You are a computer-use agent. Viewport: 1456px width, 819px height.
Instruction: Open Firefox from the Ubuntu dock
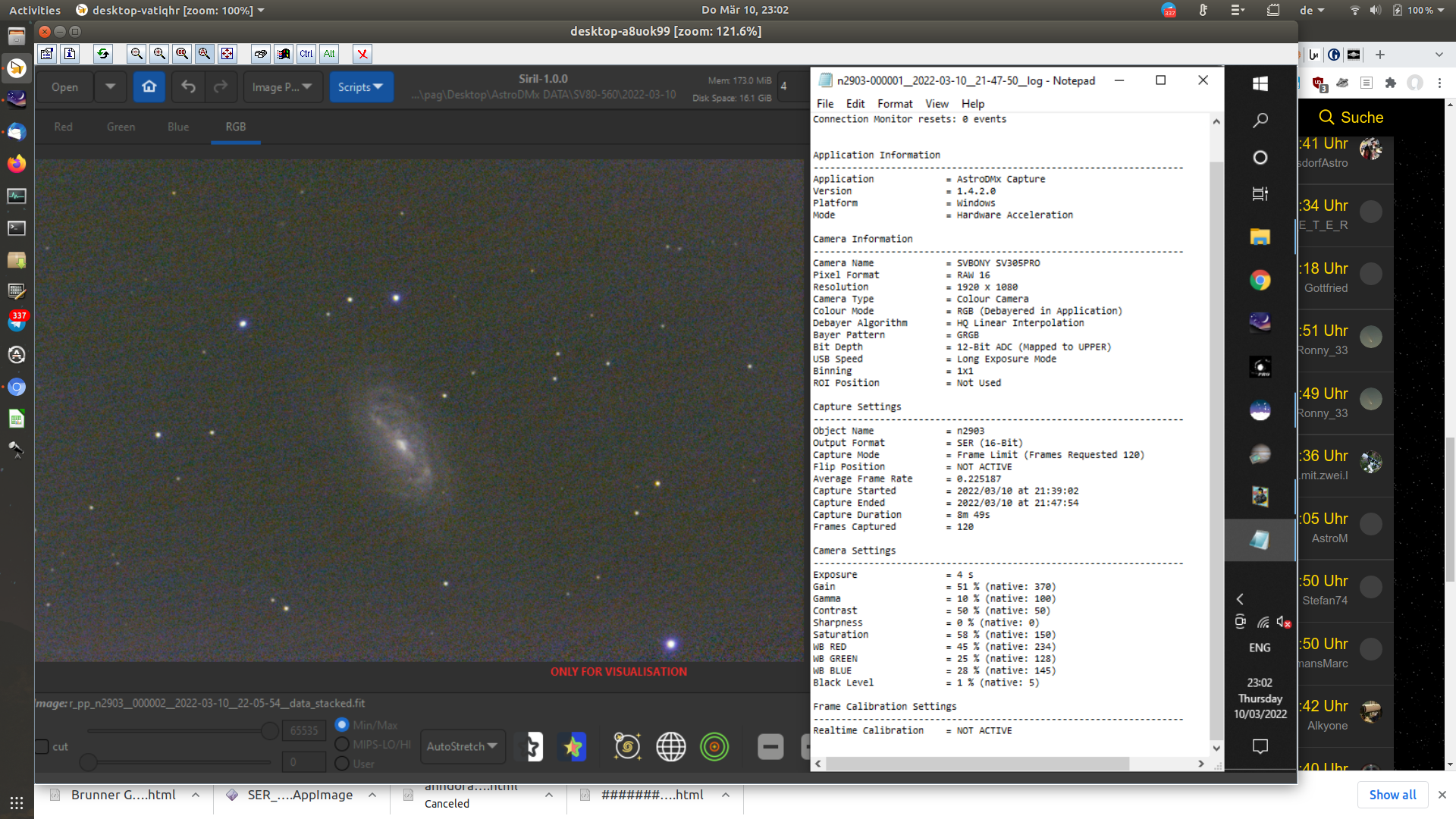click(17, 164)
